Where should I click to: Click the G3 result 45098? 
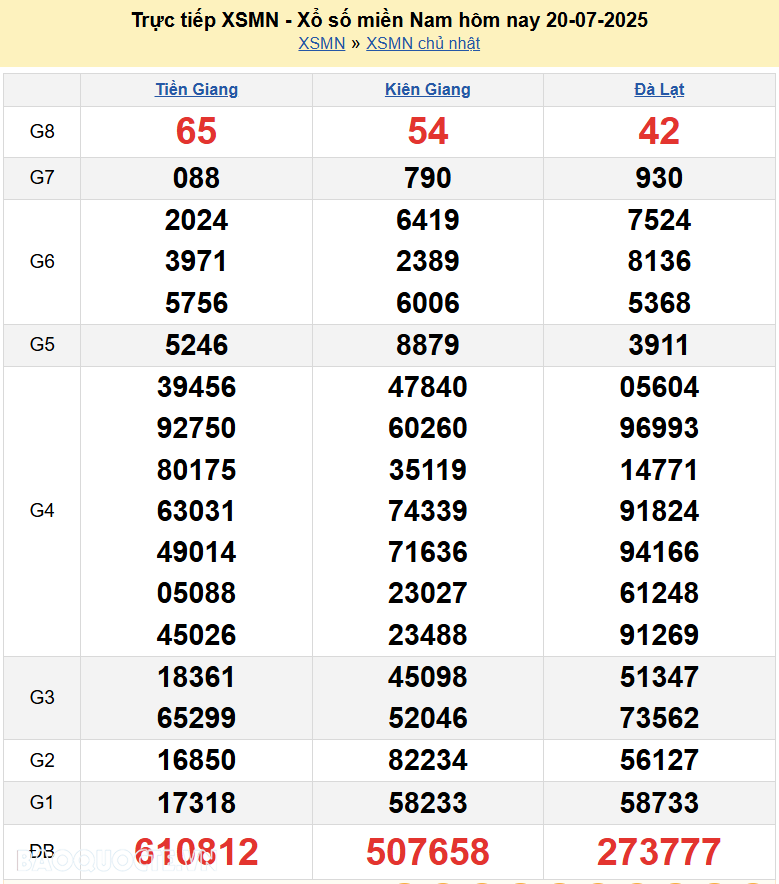[x=427, y=677]
